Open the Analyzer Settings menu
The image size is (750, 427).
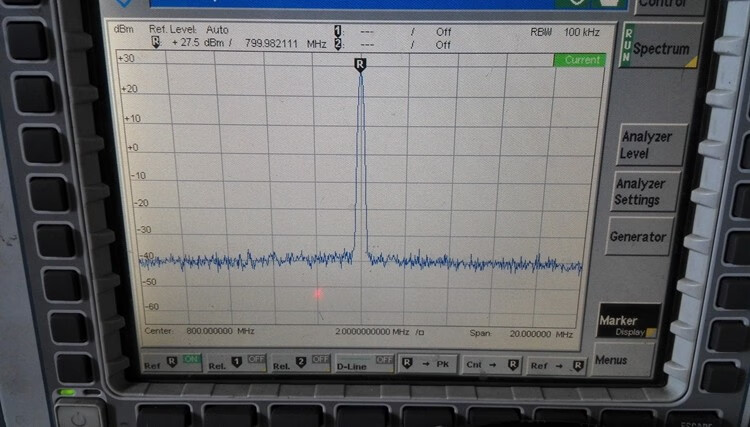click(640, 191)
